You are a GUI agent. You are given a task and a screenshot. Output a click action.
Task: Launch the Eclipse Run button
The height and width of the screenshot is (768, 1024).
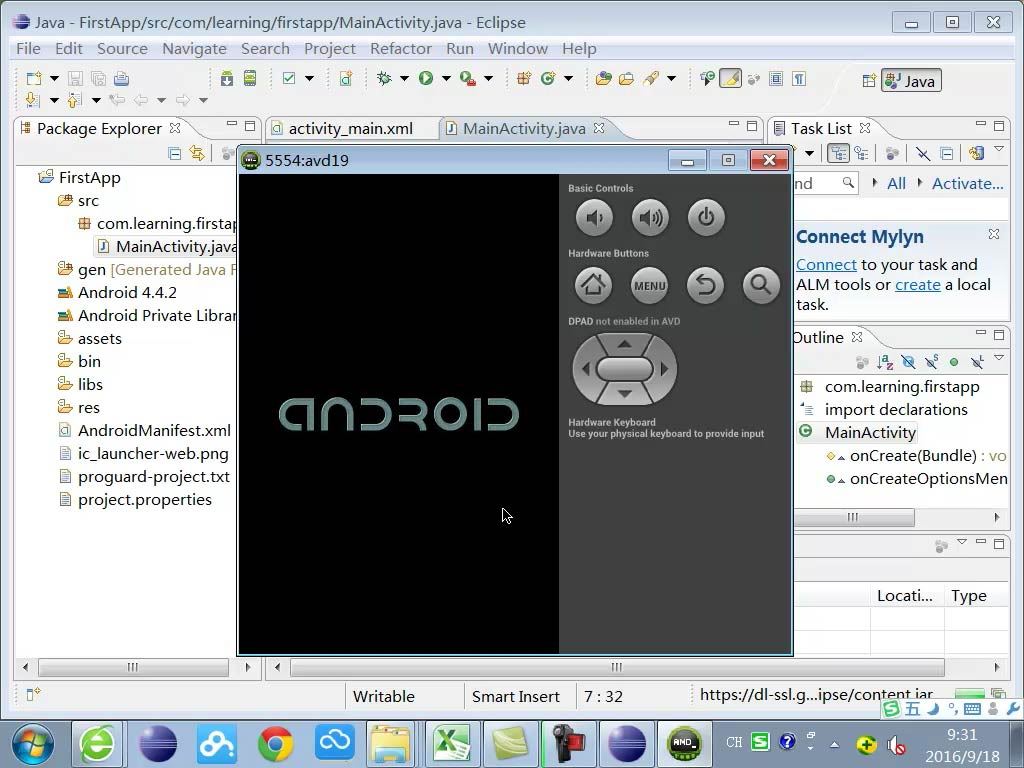tap(426, 78)
